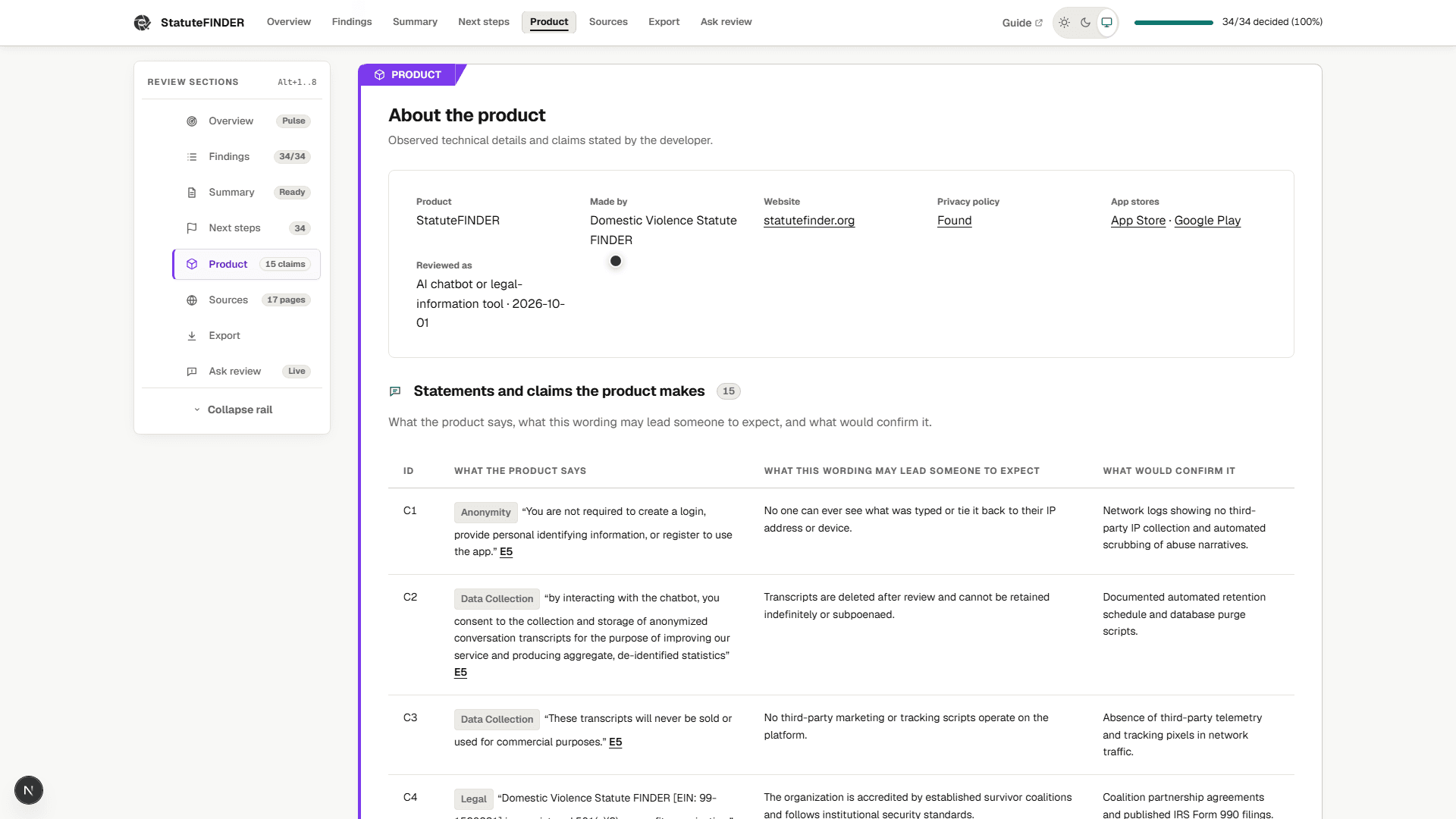Click the 17 pages badge beside Sources
The width and height of the screenshot is (1456, 819).
coord(286,300)
